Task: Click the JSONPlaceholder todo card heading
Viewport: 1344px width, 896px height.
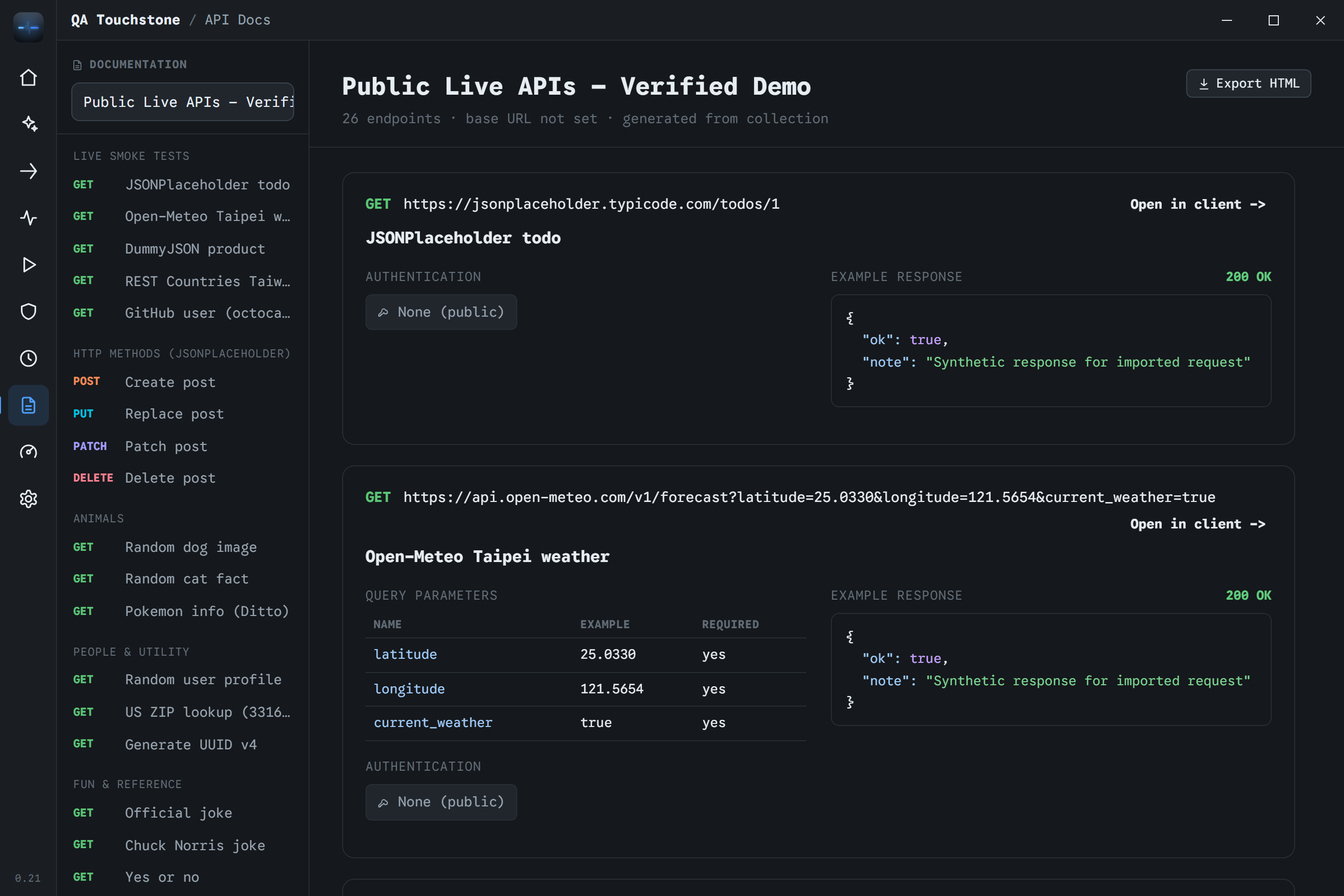Action: tap(463, 238)
